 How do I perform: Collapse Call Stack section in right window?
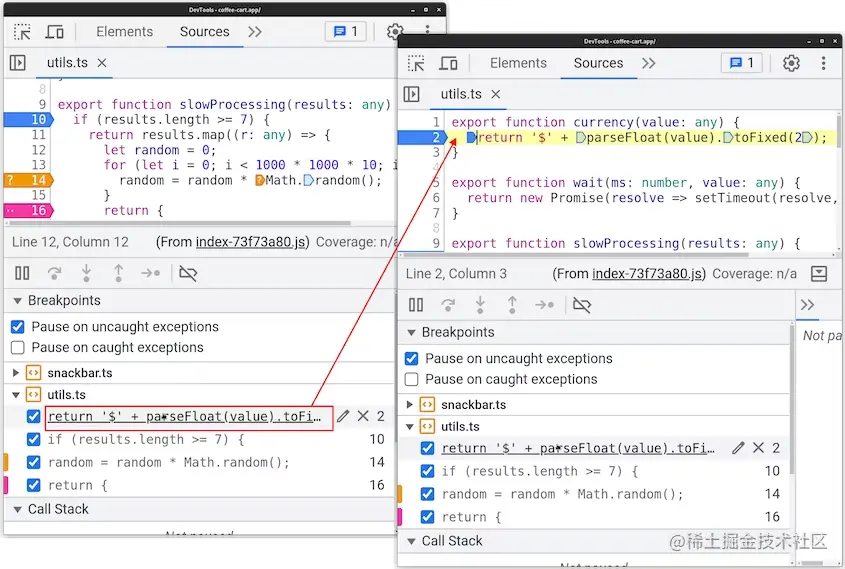(x=411, y=541)
